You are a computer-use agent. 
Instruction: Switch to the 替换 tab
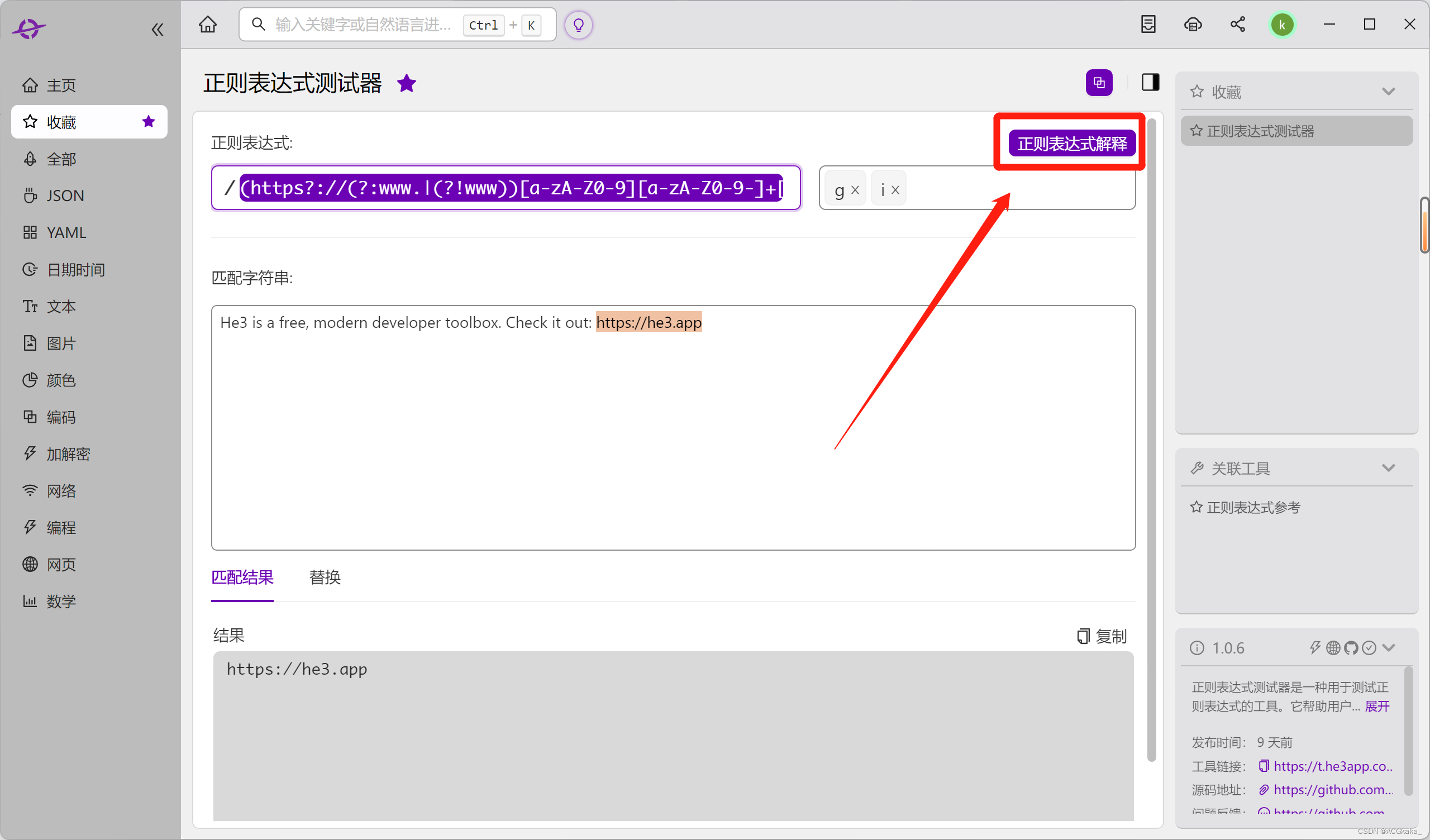click(325, 577)
